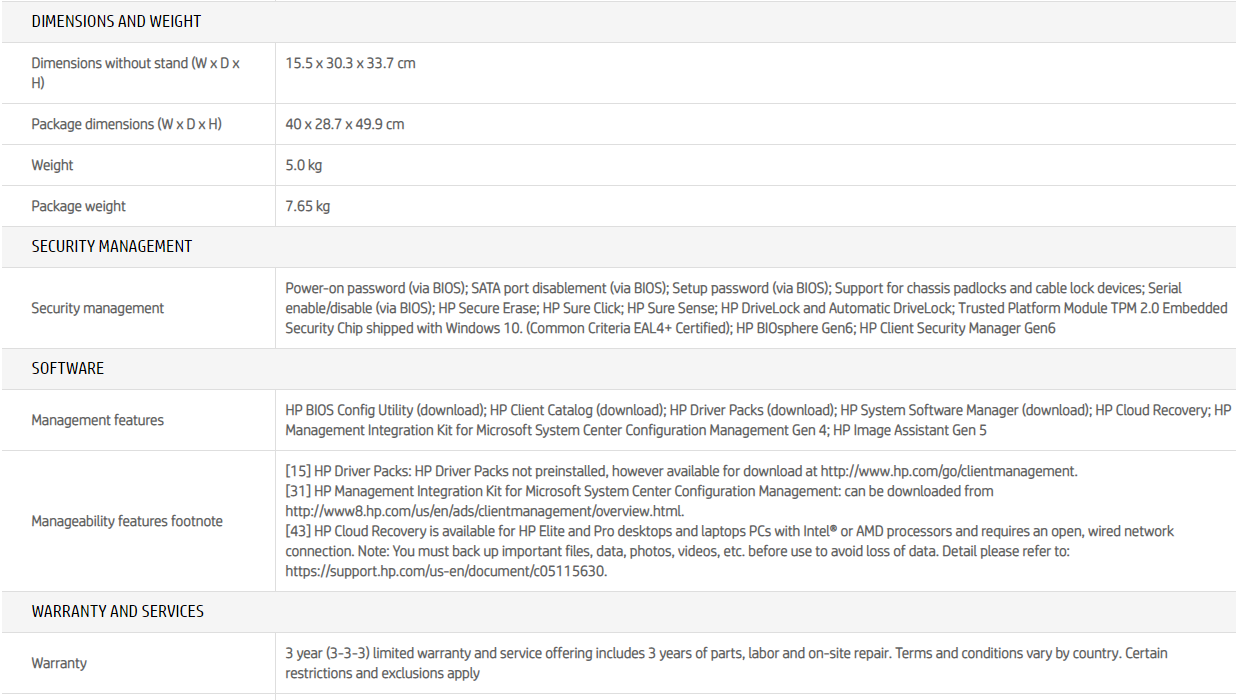Open the support.hp.com document c05115630 URL

click(445, 572)
